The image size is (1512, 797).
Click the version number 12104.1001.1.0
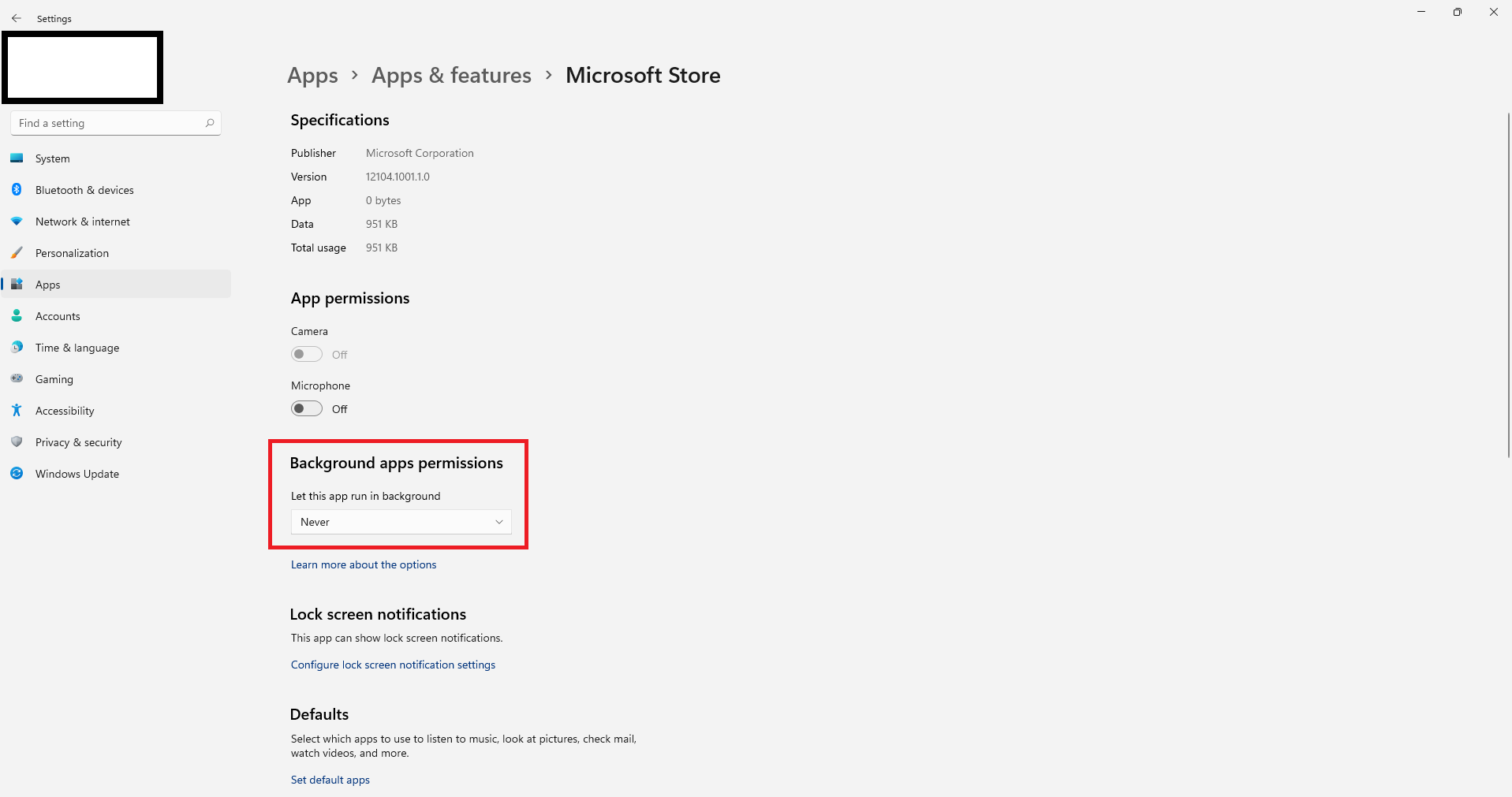(x=398, y=177)
